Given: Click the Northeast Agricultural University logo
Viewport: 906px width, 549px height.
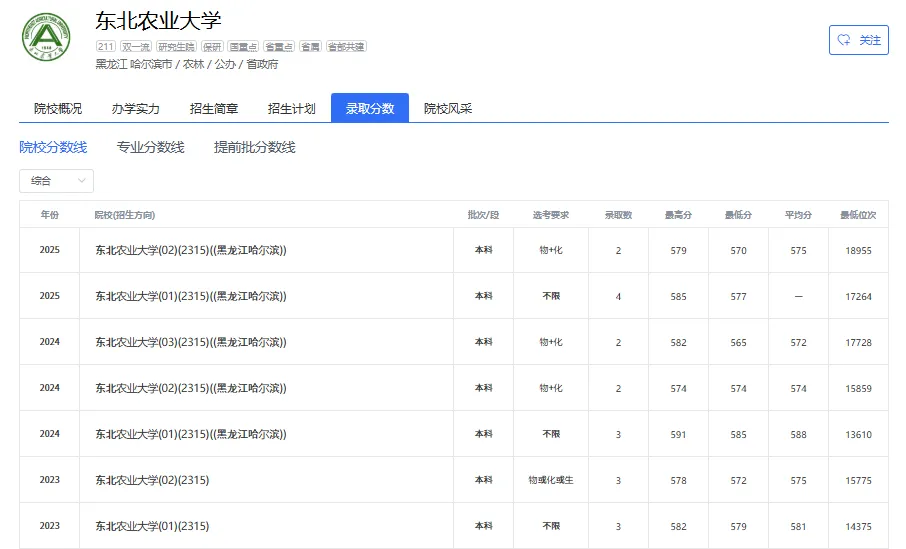Looking at the screenshot, I should click(46, 37).
